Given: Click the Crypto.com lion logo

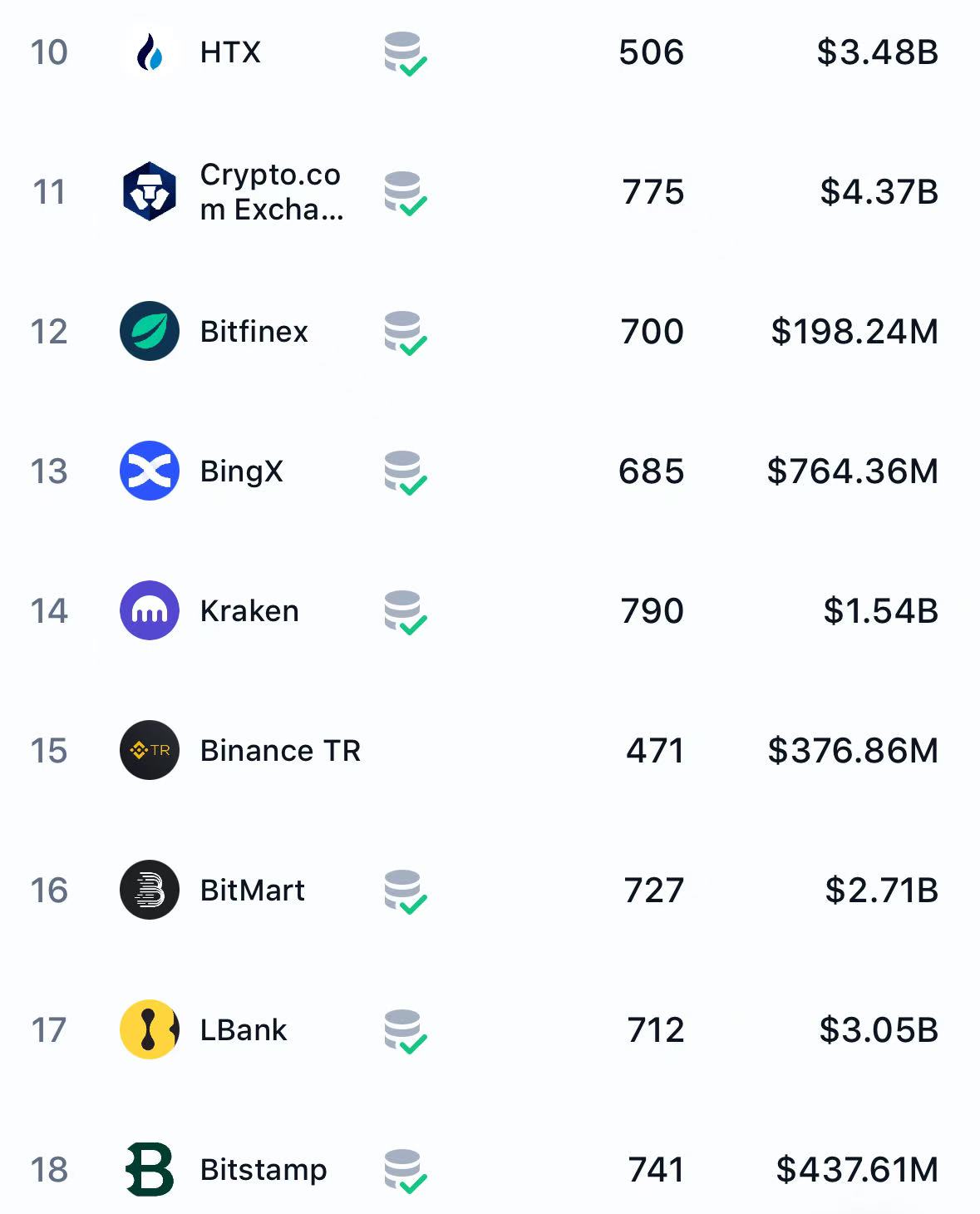Looking at the screenshot, I should point(150,191).
